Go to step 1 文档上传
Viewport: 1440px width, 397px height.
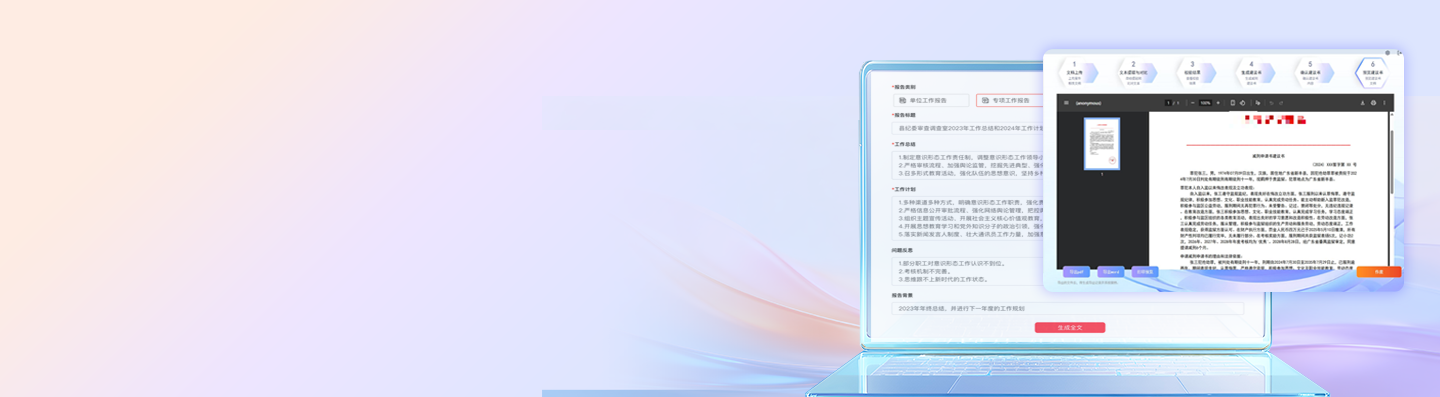[x=1075, y=72]
